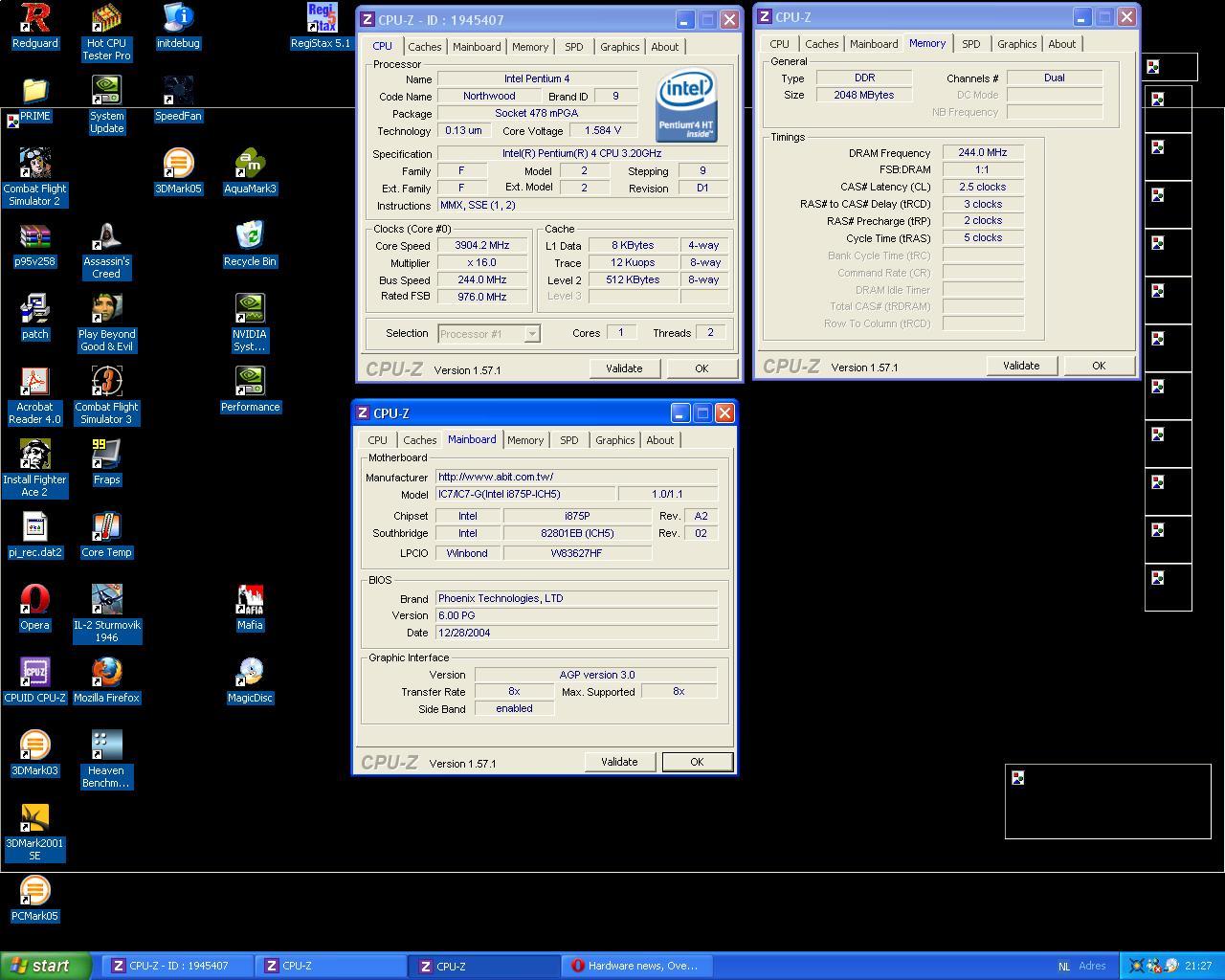Select the i875P chipset value
The height and width of the screenshot is (980, 1225).
pos(576,516)
